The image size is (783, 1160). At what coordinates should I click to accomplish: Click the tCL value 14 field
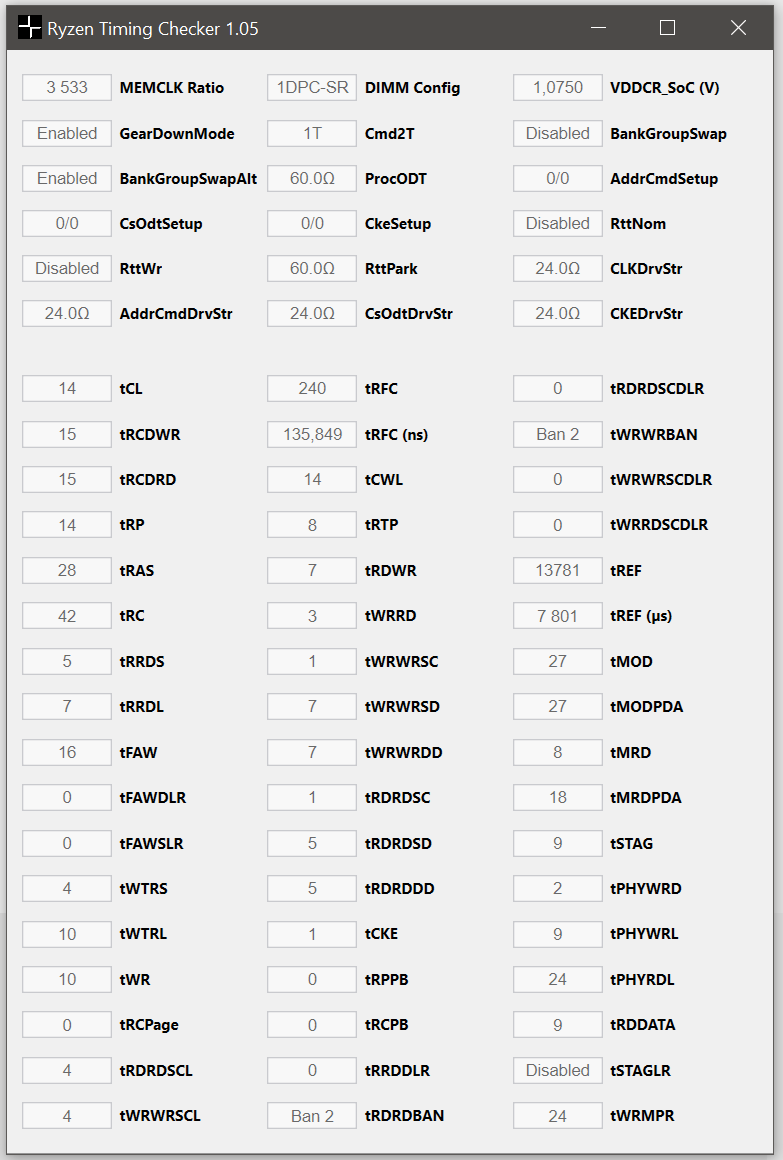67,388
